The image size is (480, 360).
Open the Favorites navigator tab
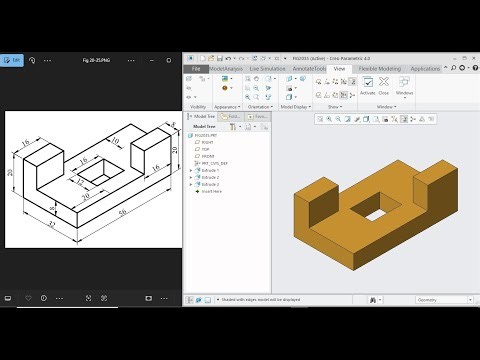(x=258, y=116)
